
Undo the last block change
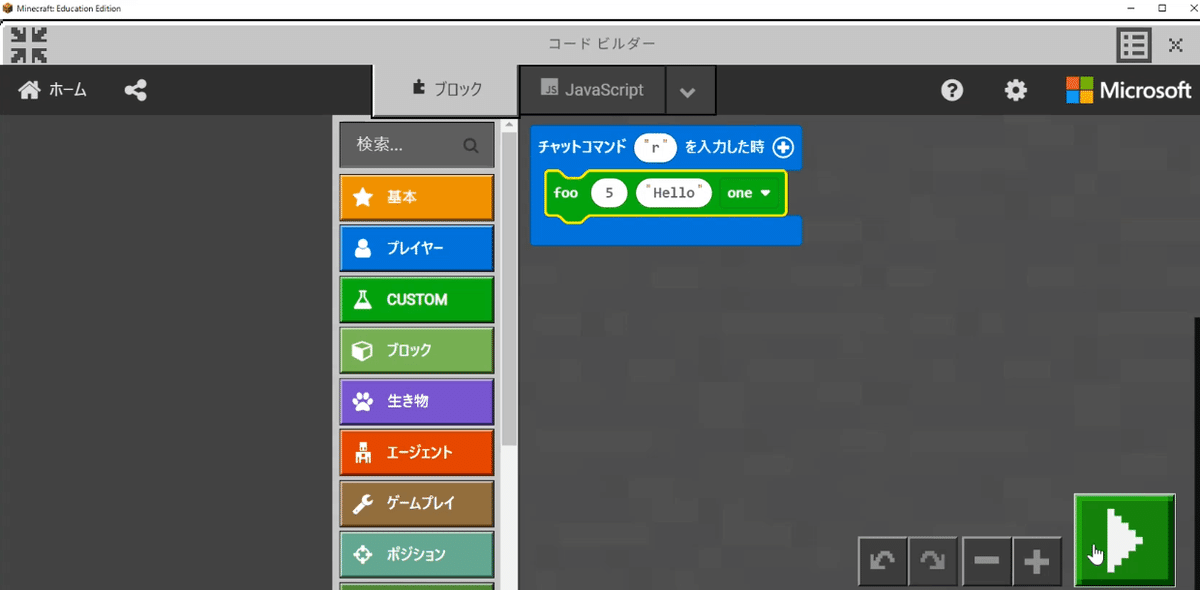click(x=883, y=561)
